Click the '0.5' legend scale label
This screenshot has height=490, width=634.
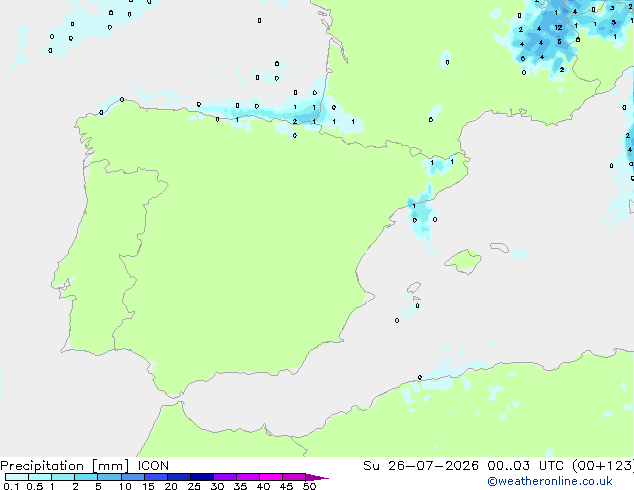point(35,486)
